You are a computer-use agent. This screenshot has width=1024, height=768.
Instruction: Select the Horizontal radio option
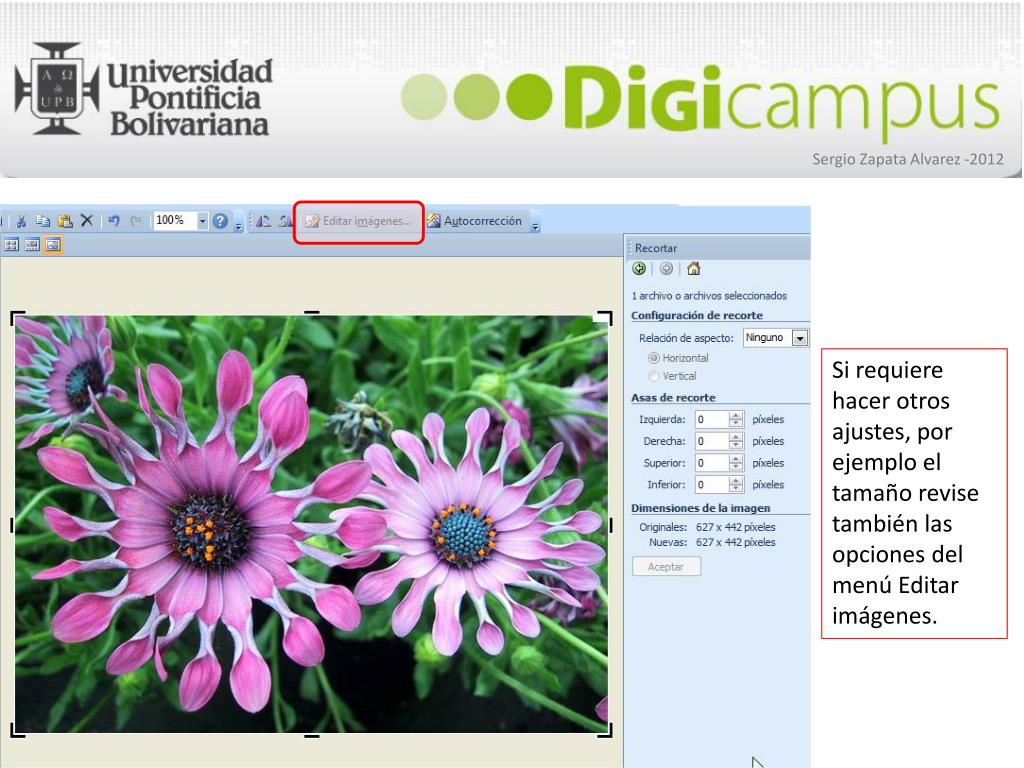(x=654, y=358)
